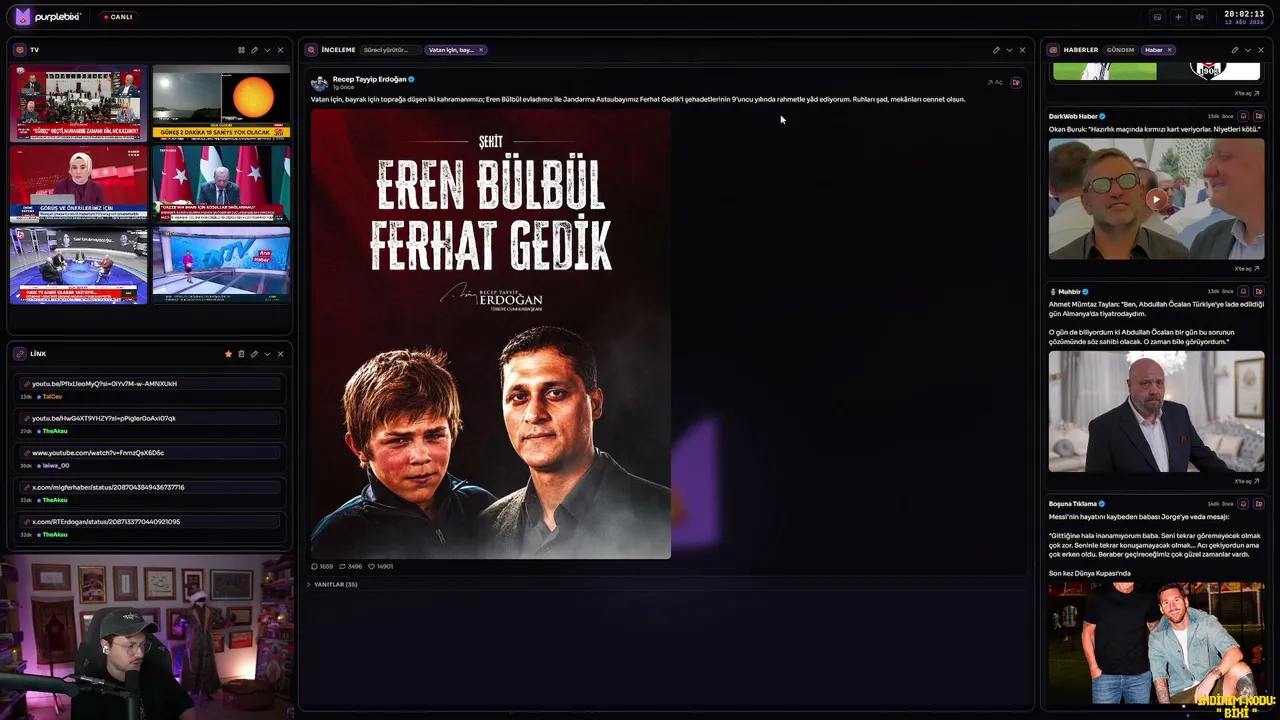Remove the Haber tab
This screenshot has width=1280, height=720.
click(1170, 50)
